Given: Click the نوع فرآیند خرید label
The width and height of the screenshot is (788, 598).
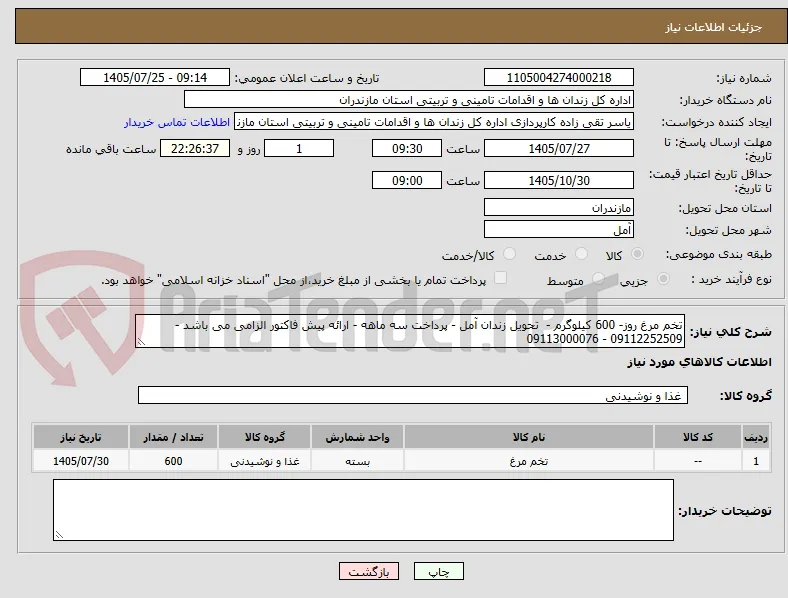Looking at the screenshot, I should point(731,279).
